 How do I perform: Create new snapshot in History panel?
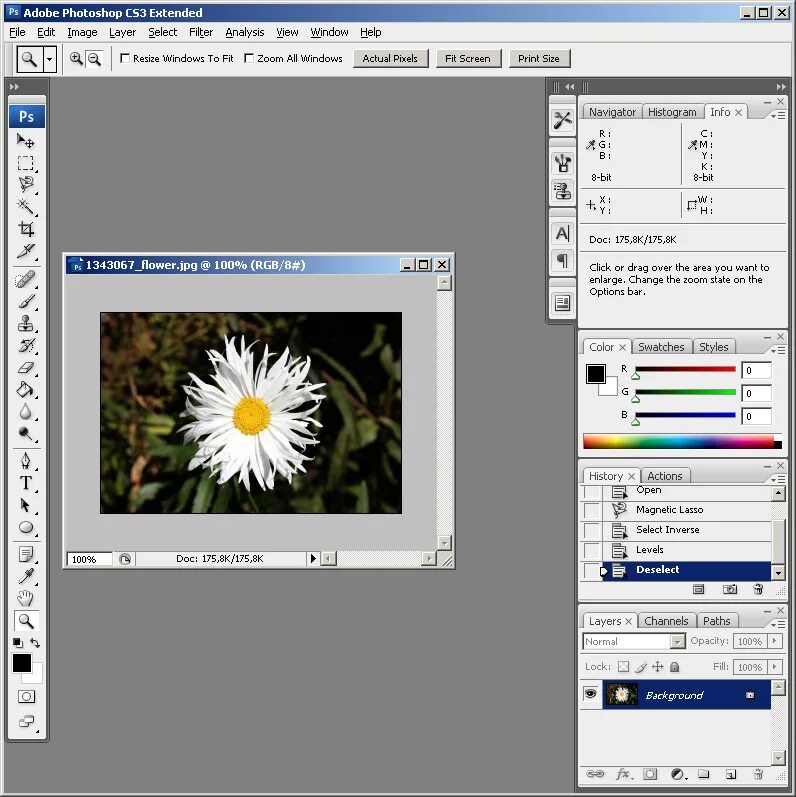tap(730, 589)
